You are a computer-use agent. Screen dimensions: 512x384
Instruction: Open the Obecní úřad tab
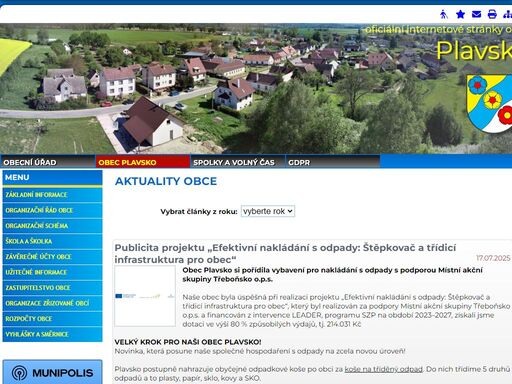click(x=48, y=162)
